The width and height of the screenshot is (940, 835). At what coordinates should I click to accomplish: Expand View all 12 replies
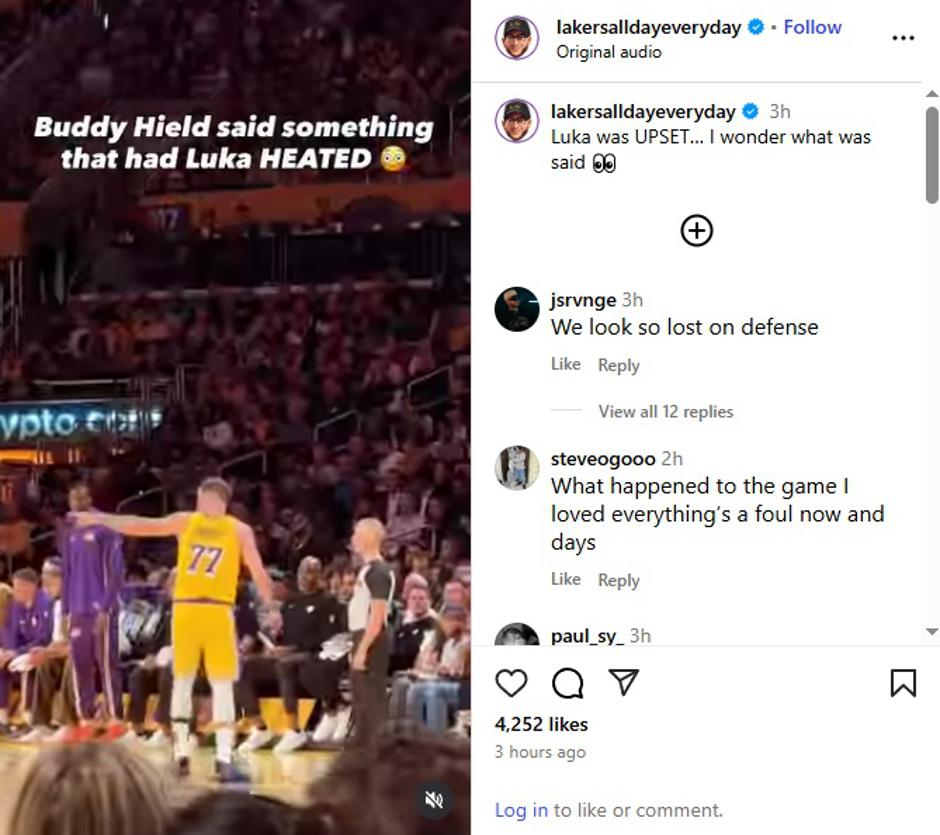pos(665,412)
